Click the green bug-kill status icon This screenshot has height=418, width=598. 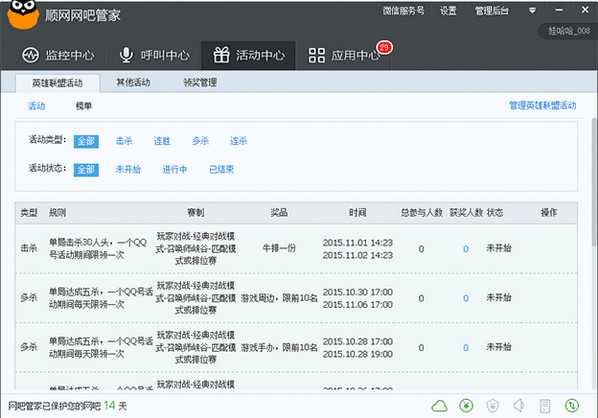click(466, 406)
